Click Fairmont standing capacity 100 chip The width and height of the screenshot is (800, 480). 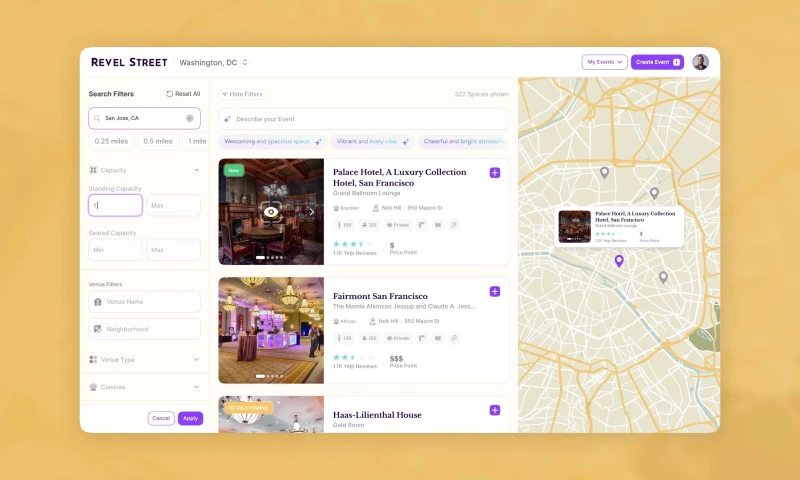point(344,338)
